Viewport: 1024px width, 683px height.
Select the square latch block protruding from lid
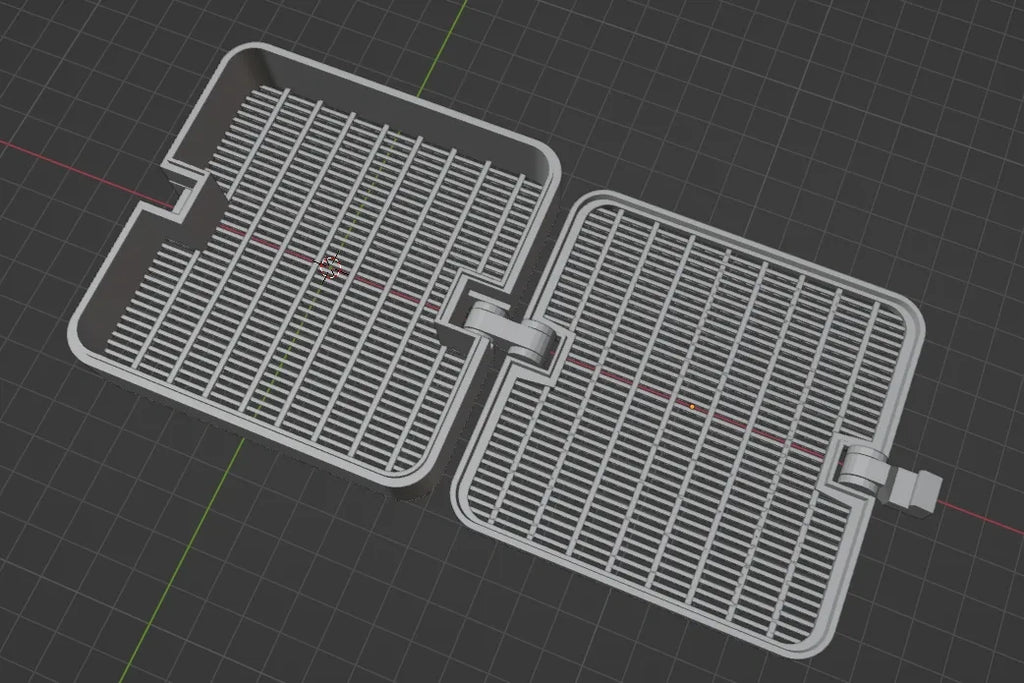click(912, 490)
